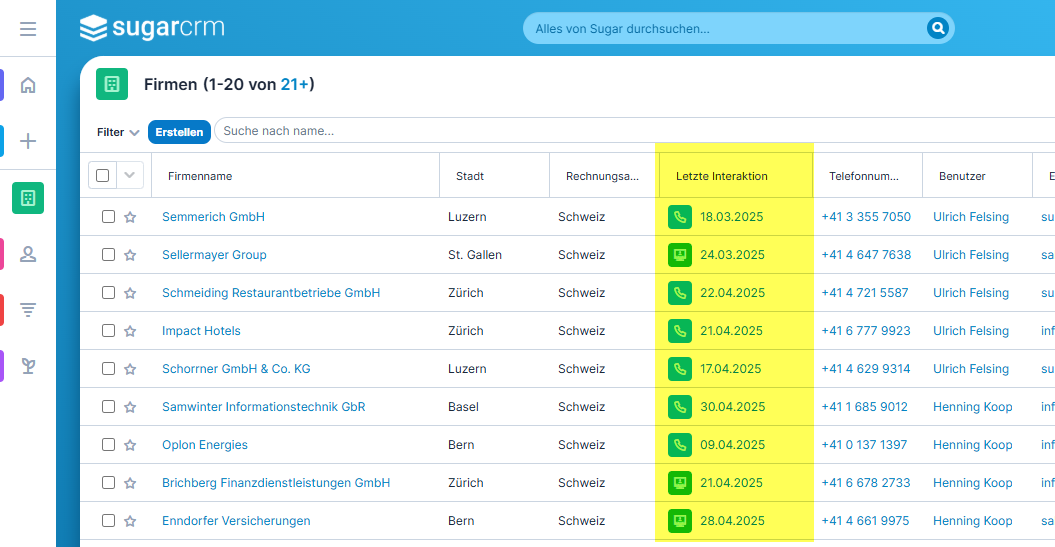Click in the global Sugar search field
The width and height of the screenshot is (1055, 547).
click(727, 29)
